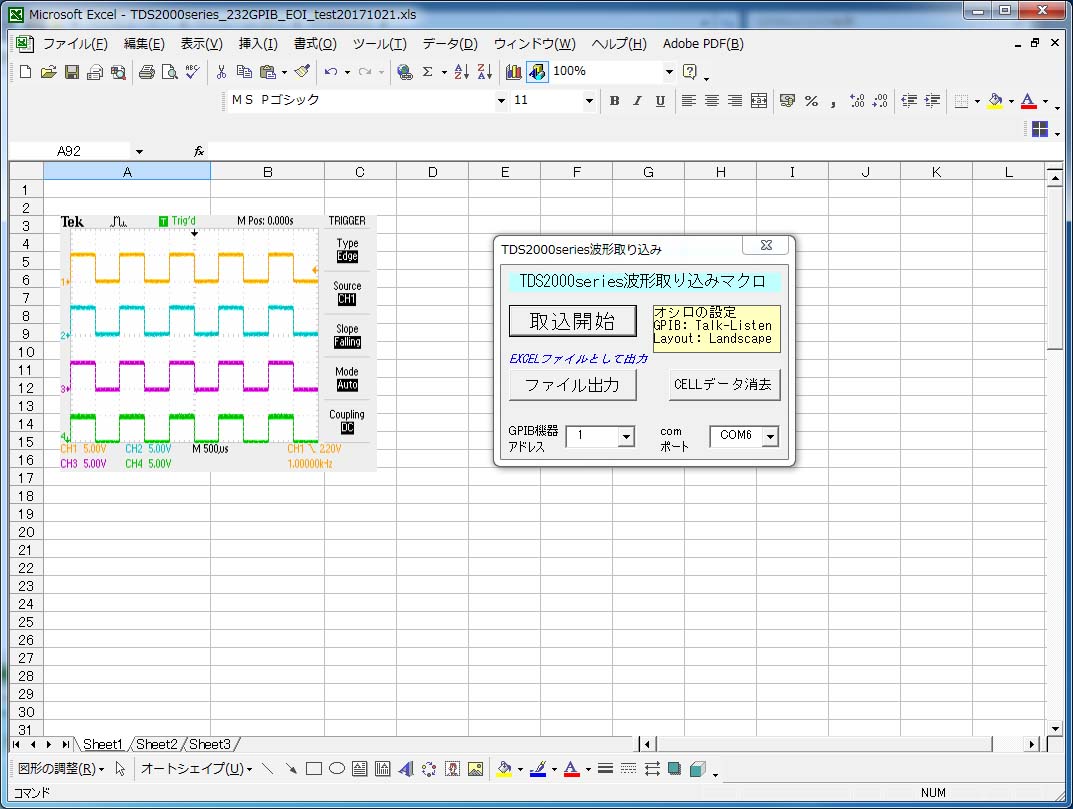Screen dimensions: 1073x809
Task: Apply percent style format
Action: pos(812,101)
